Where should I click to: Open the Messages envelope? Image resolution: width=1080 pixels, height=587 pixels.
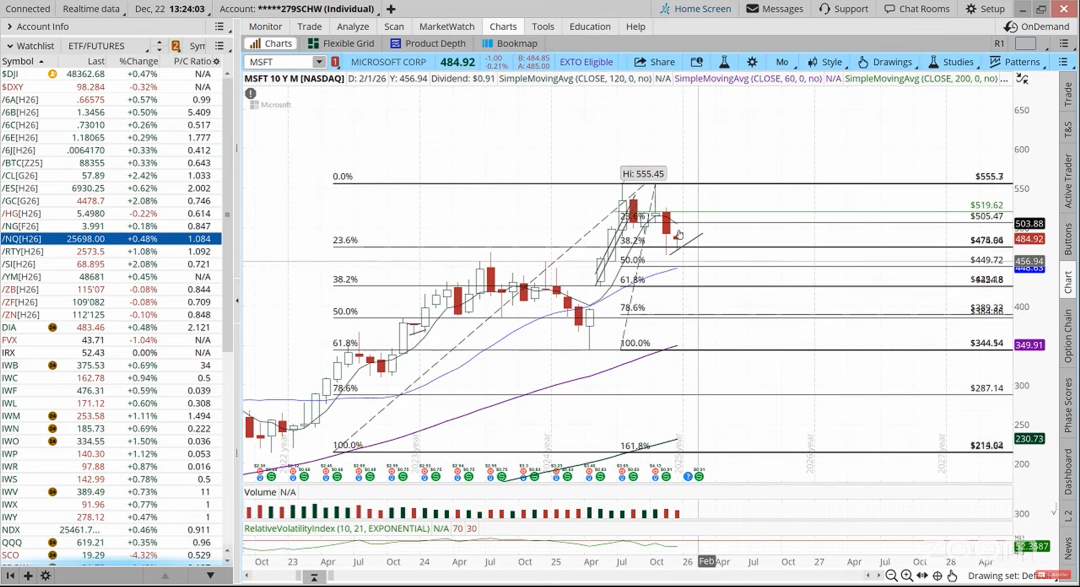click(774, 9)
